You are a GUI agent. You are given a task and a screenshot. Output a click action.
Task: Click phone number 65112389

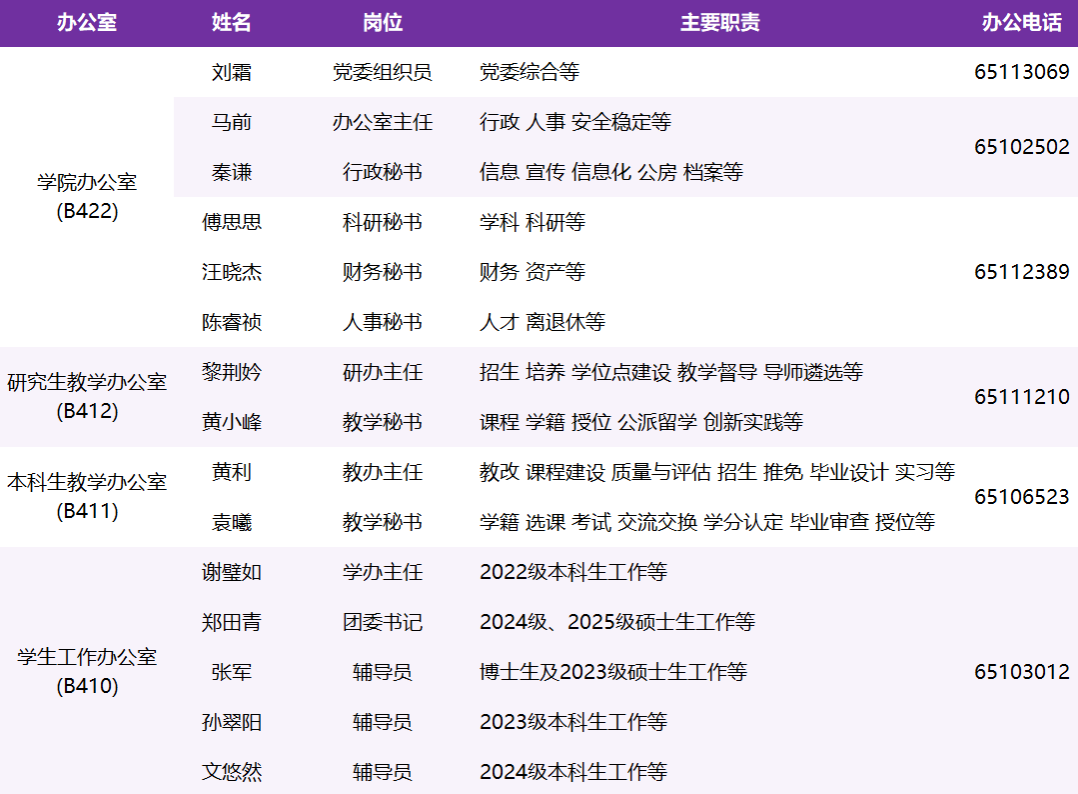(x=1021, y=272)
